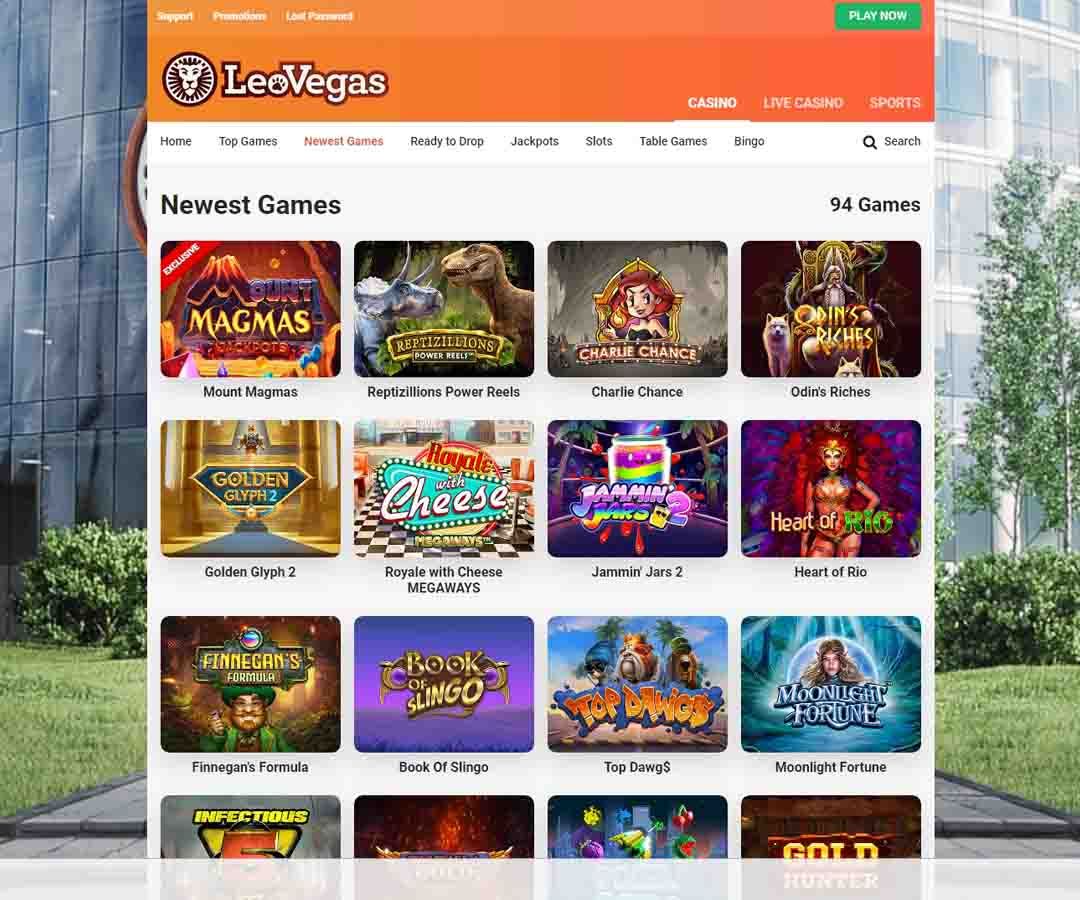This screenshot has height=900, width=1080.
Task: Open the Book Of Slingo title link
Action: [444, 767]
